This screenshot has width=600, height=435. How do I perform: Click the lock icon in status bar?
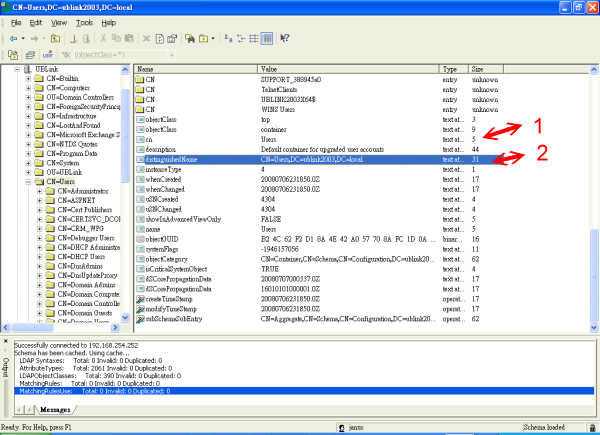click(x=592, y=427)
